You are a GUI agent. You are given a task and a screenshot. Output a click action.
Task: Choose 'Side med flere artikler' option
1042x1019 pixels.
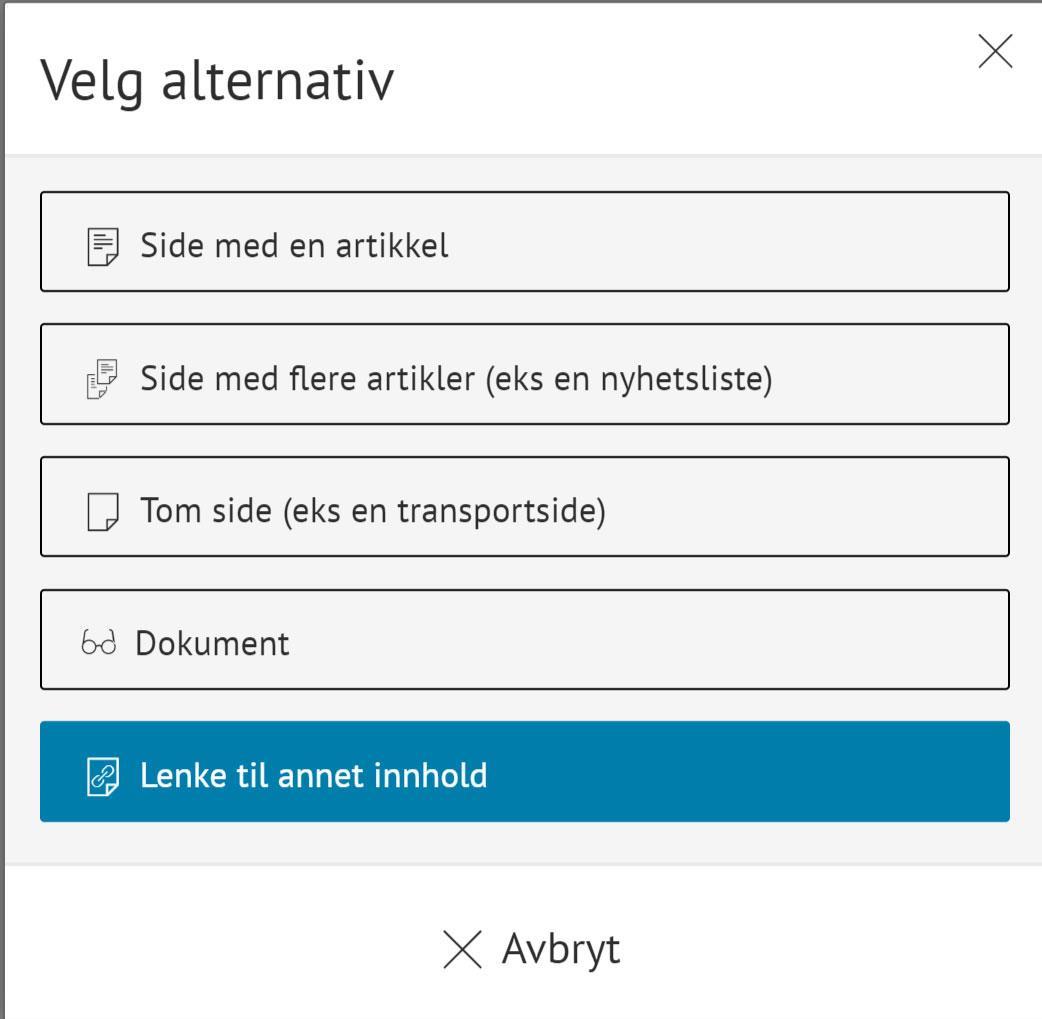click(524, 374)
